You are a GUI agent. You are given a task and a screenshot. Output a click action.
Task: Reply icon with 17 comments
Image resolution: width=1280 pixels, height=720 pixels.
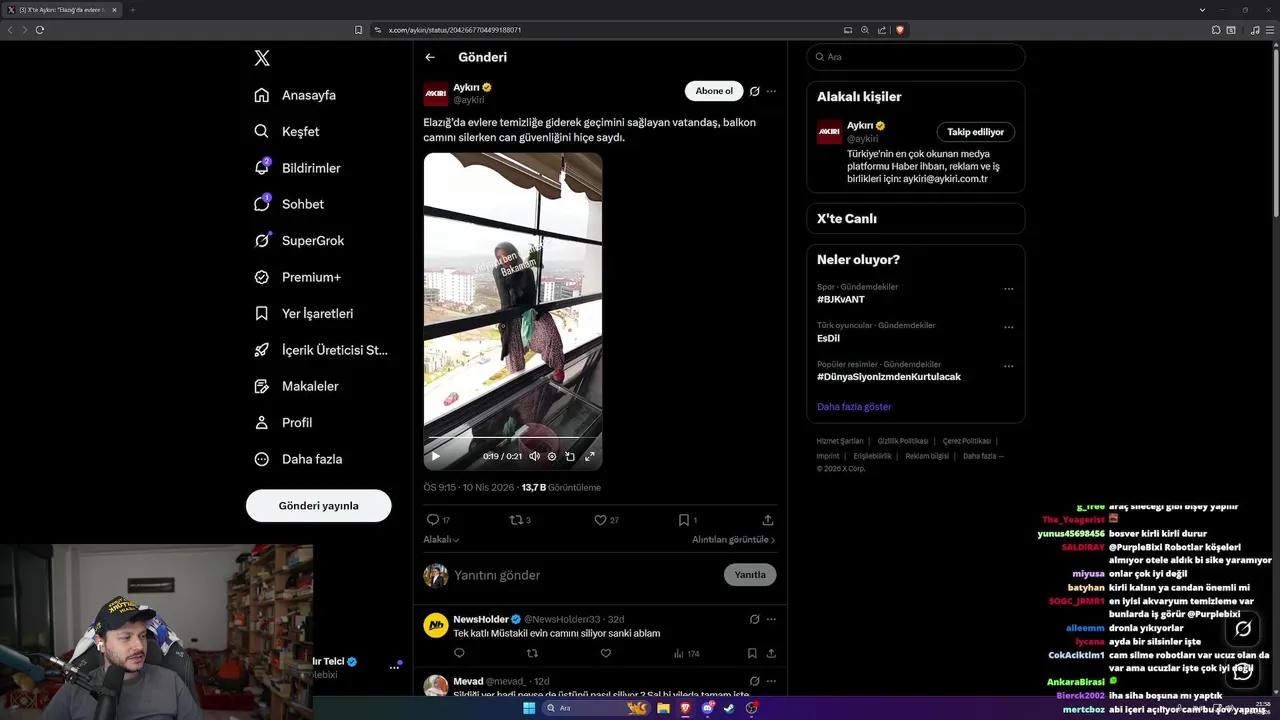438,520
